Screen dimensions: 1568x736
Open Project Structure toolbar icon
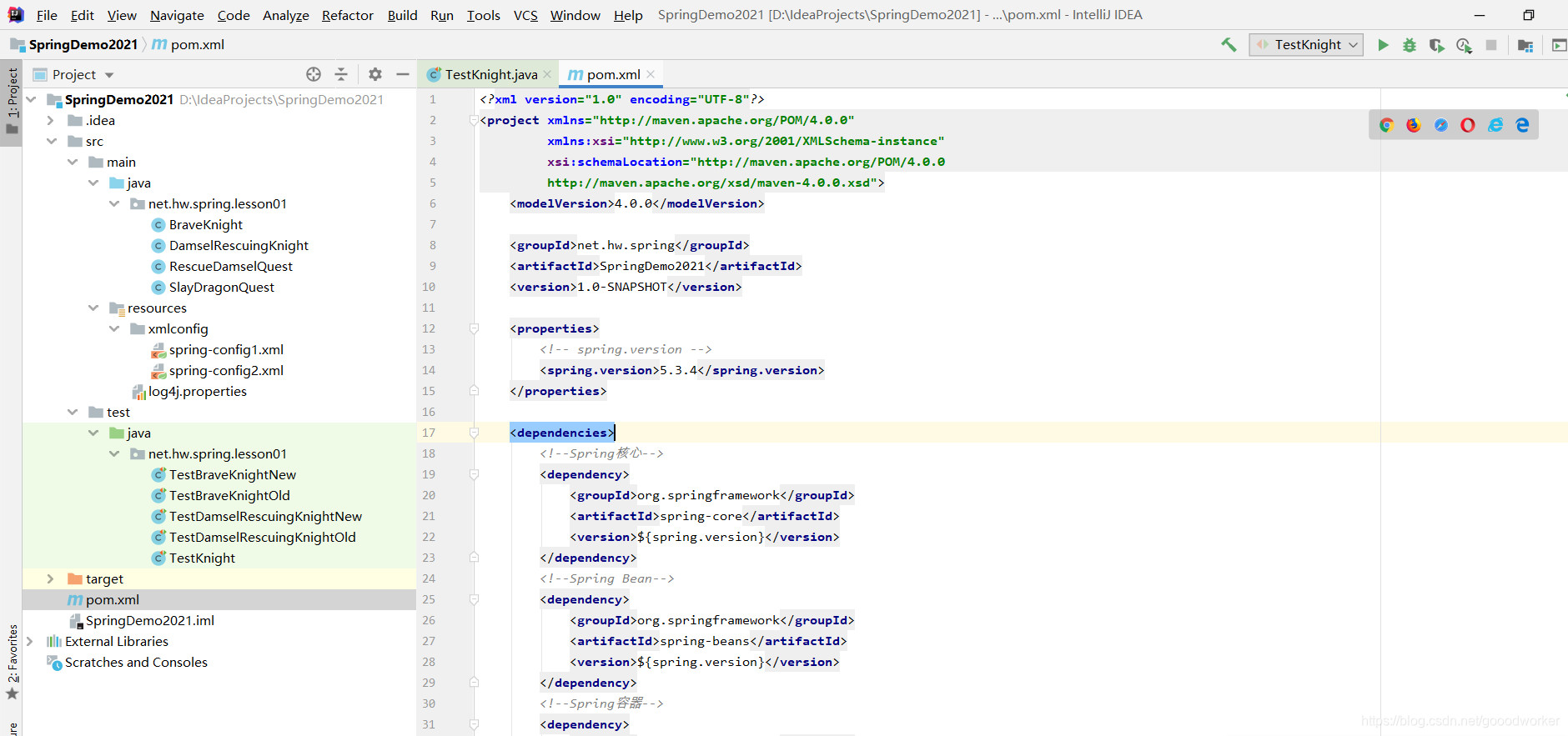(x=1525, y=45)
